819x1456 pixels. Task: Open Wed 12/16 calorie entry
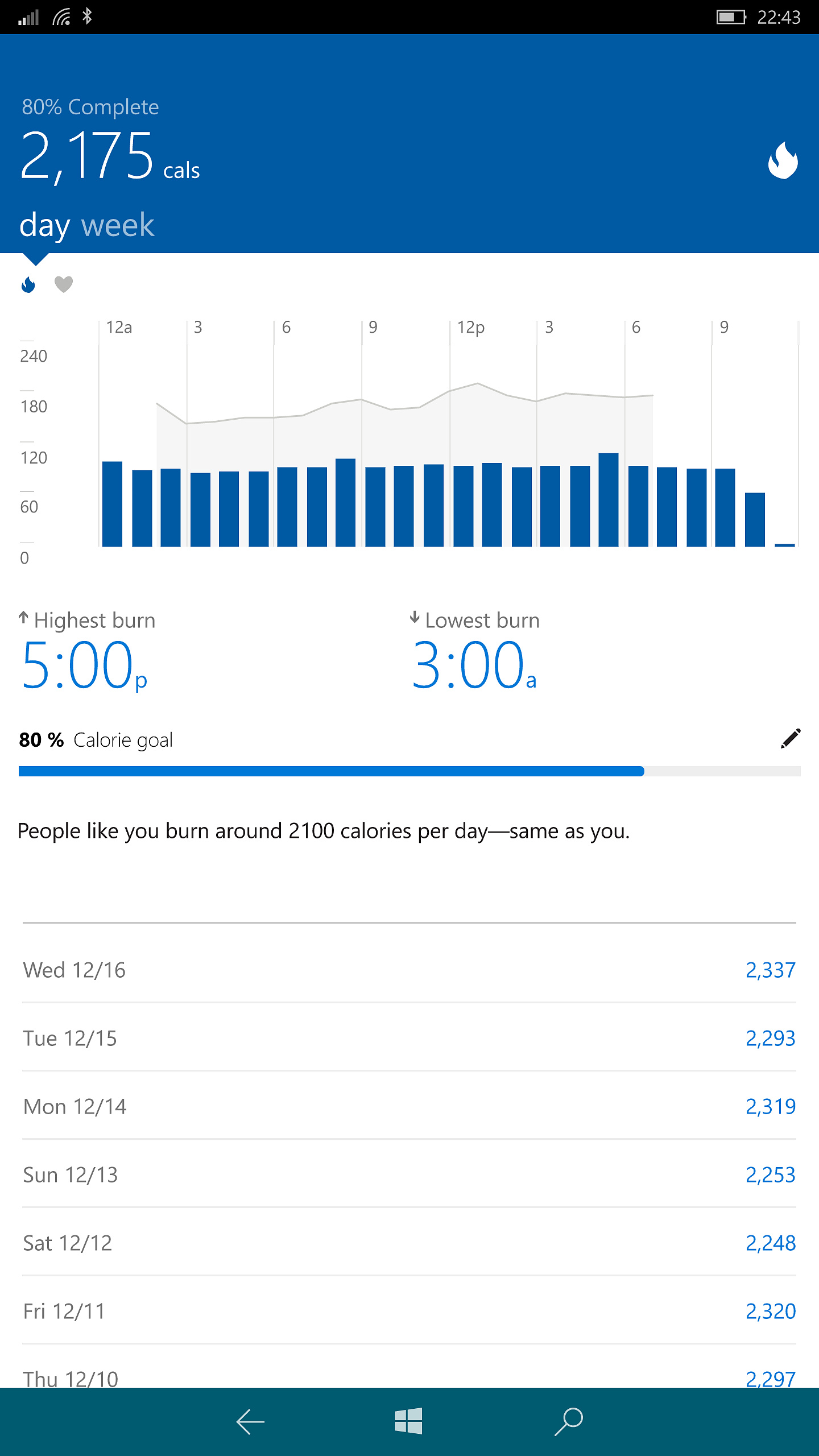[x=409, y=969]
